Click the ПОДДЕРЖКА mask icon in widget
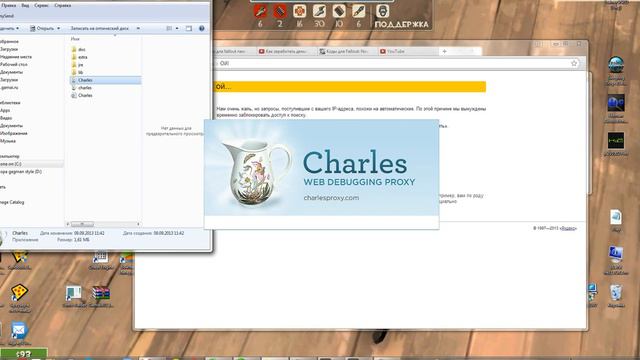Screen dimensions: 640x360 pyautogui.click(x=382, y=11)
